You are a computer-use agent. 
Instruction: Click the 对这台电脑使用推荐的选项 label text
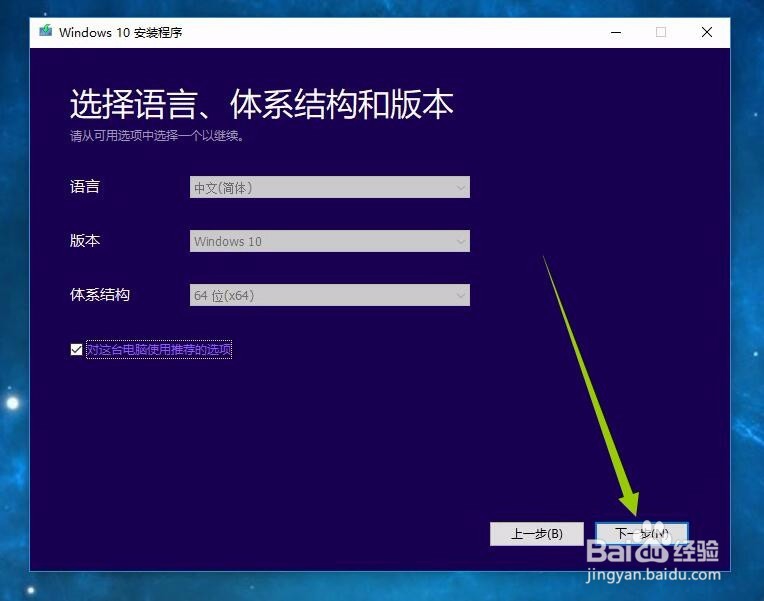pyautogui.click(x=159, y=349)
